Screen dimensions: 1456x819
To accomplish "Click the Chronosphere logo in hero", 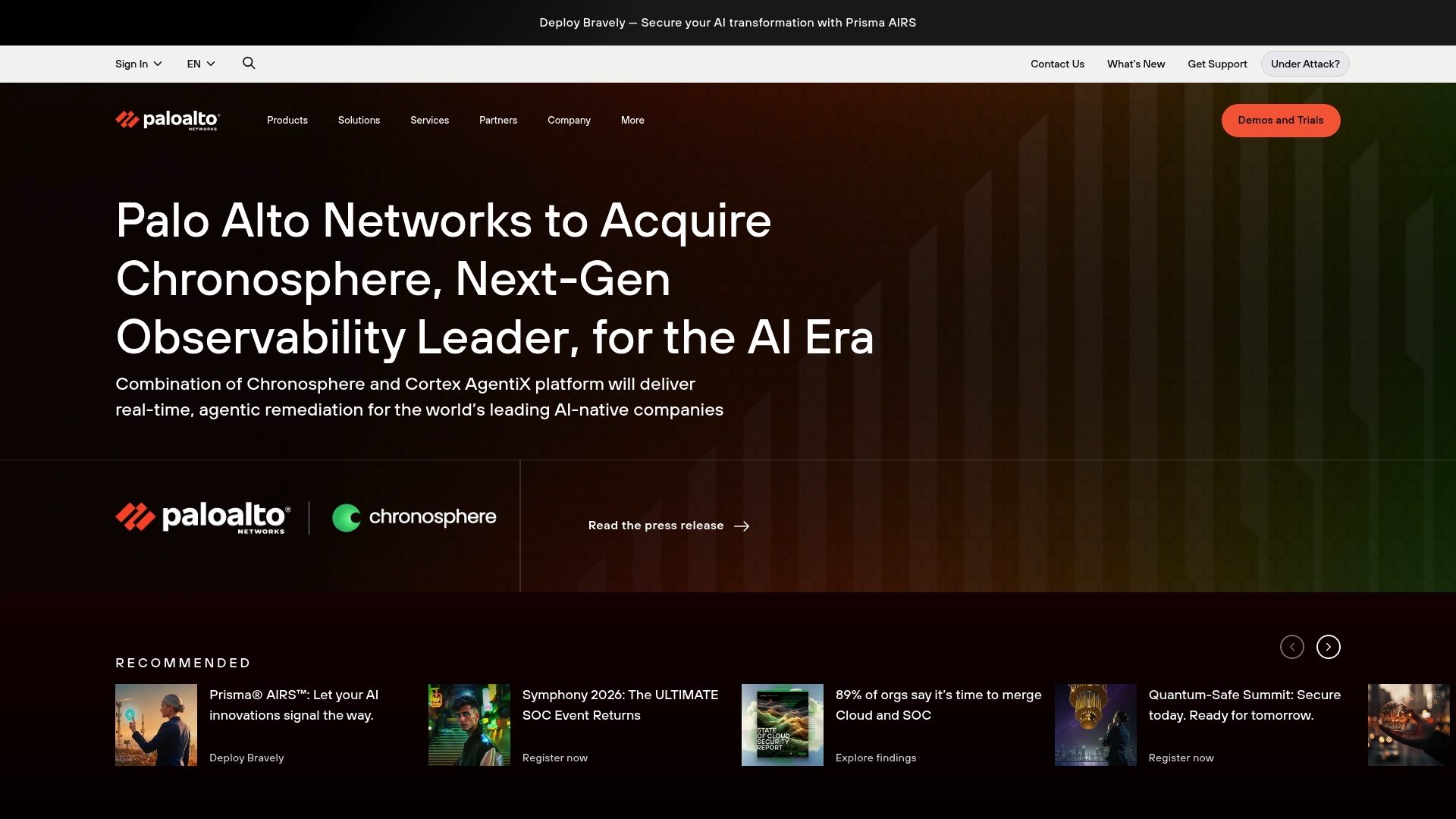I will [414, 518].
